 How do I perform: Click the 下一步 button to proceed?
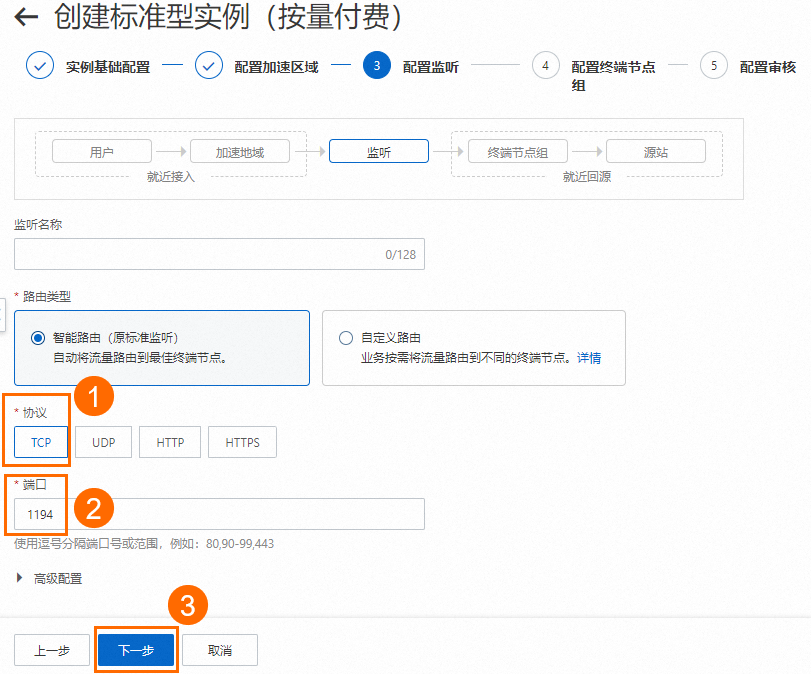[x=136, y=649]
